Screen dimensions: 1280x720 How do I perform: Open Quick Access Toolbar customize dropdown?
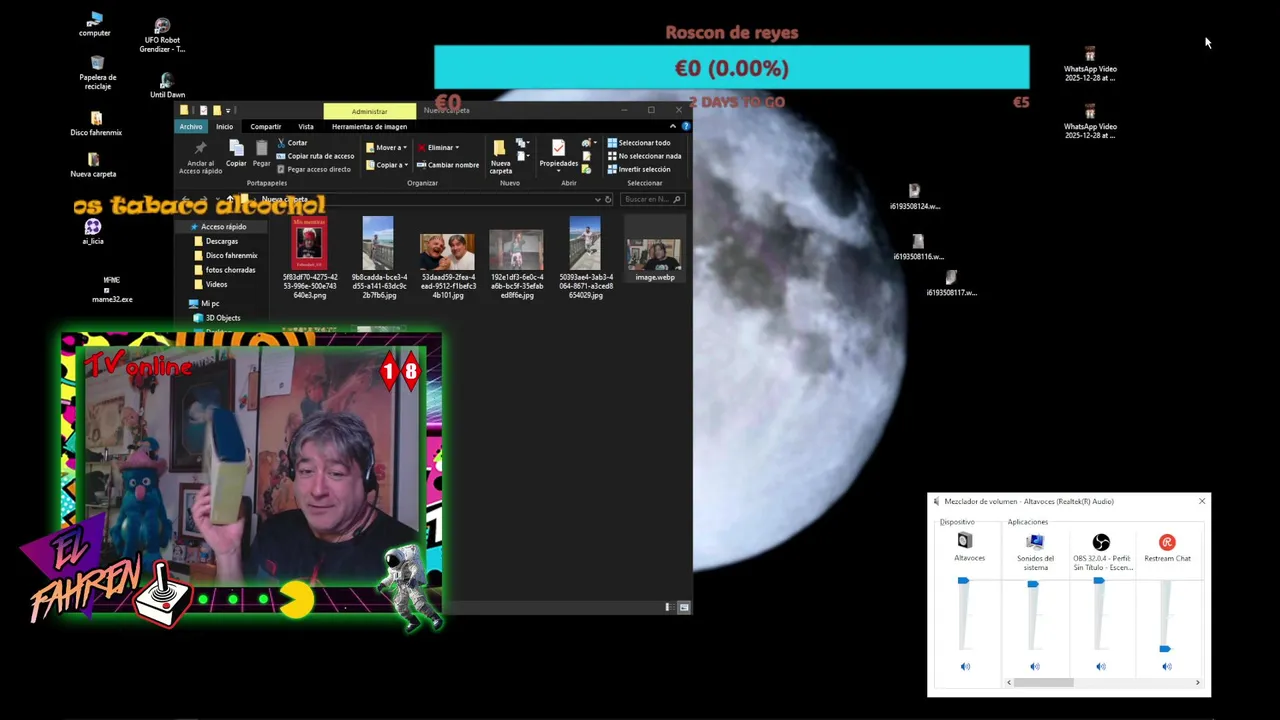(x=228, y=110)
